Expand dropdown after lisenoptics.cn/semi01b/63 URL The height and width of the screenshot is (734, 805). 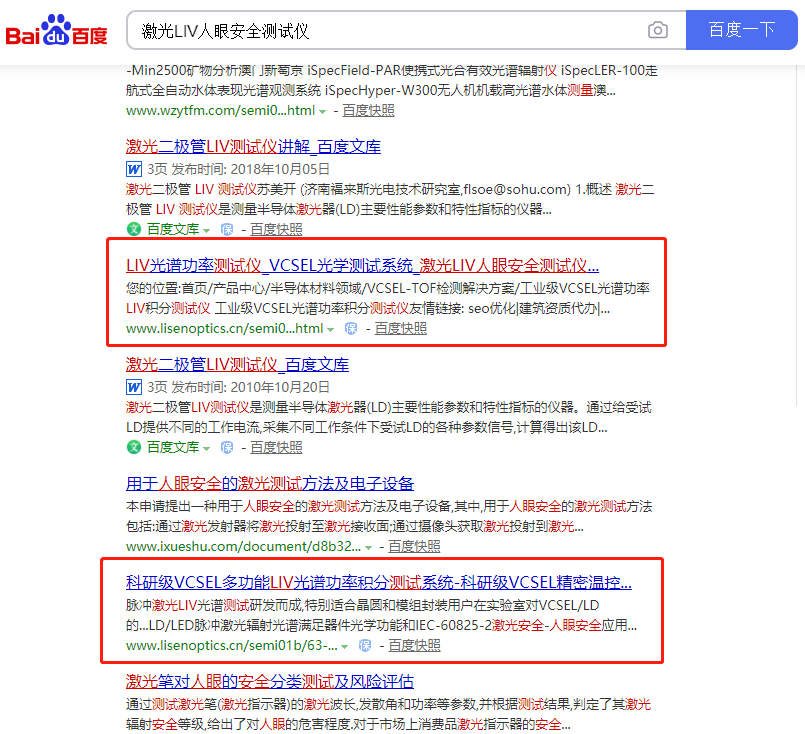click(344, 647)
